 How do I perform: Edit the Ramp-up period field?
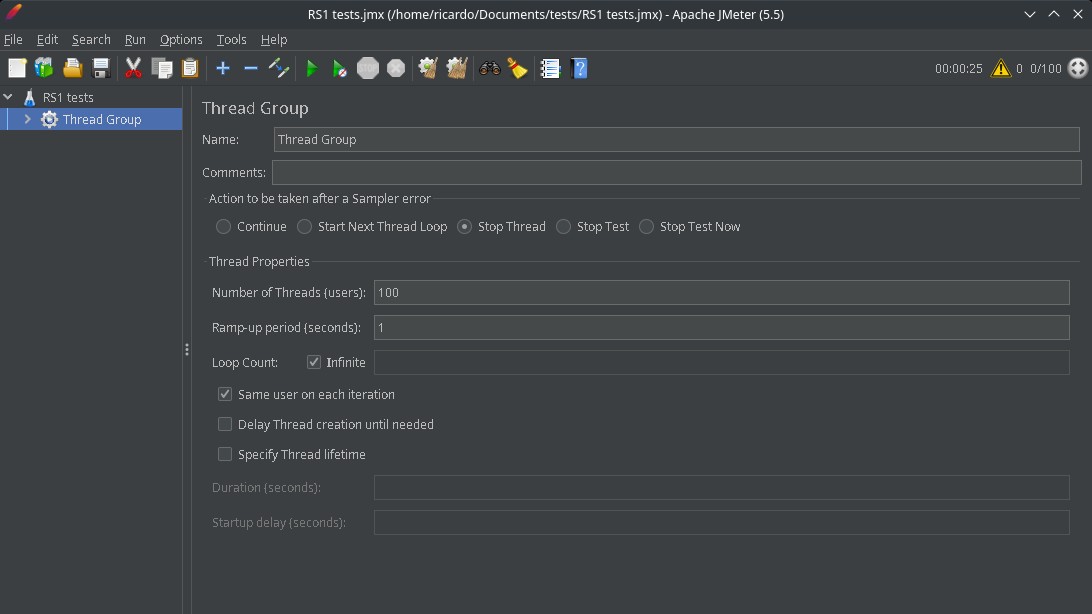click(722, 327)
